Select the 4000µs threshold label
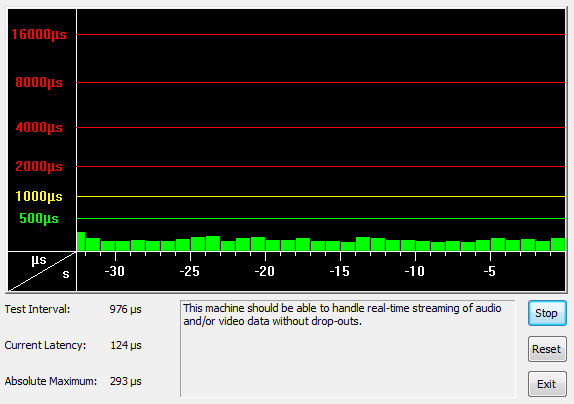The height and width of the screenshot is (404, 574). 39,128
